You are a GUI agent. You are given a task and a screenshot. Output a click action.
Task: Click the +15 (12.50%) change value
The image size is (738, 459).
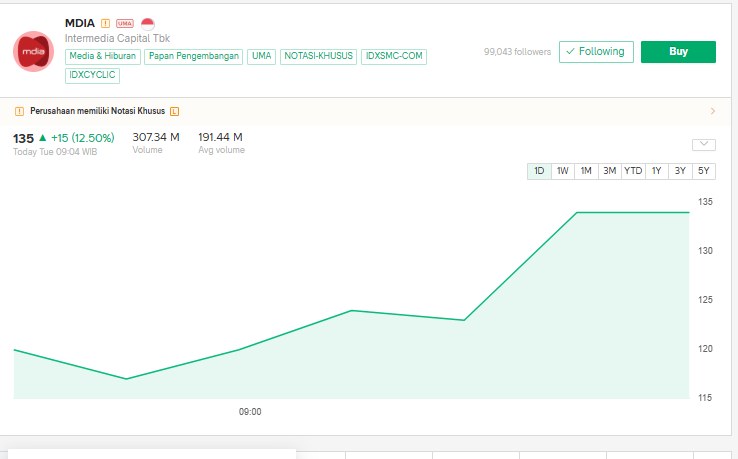pos(83,138)
